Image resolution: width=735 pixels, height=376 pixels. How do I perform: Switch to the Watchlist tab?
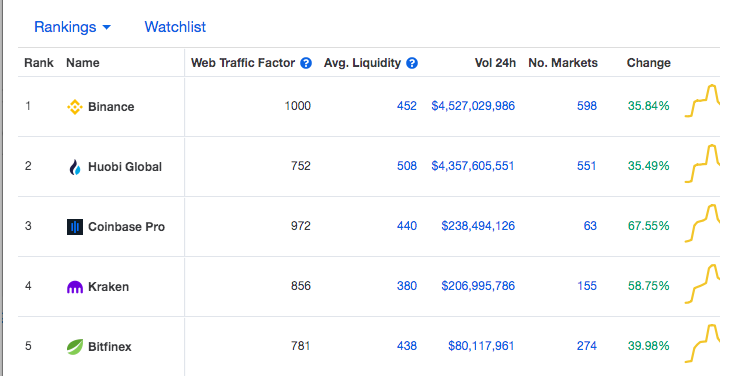[x=175, y=27]
